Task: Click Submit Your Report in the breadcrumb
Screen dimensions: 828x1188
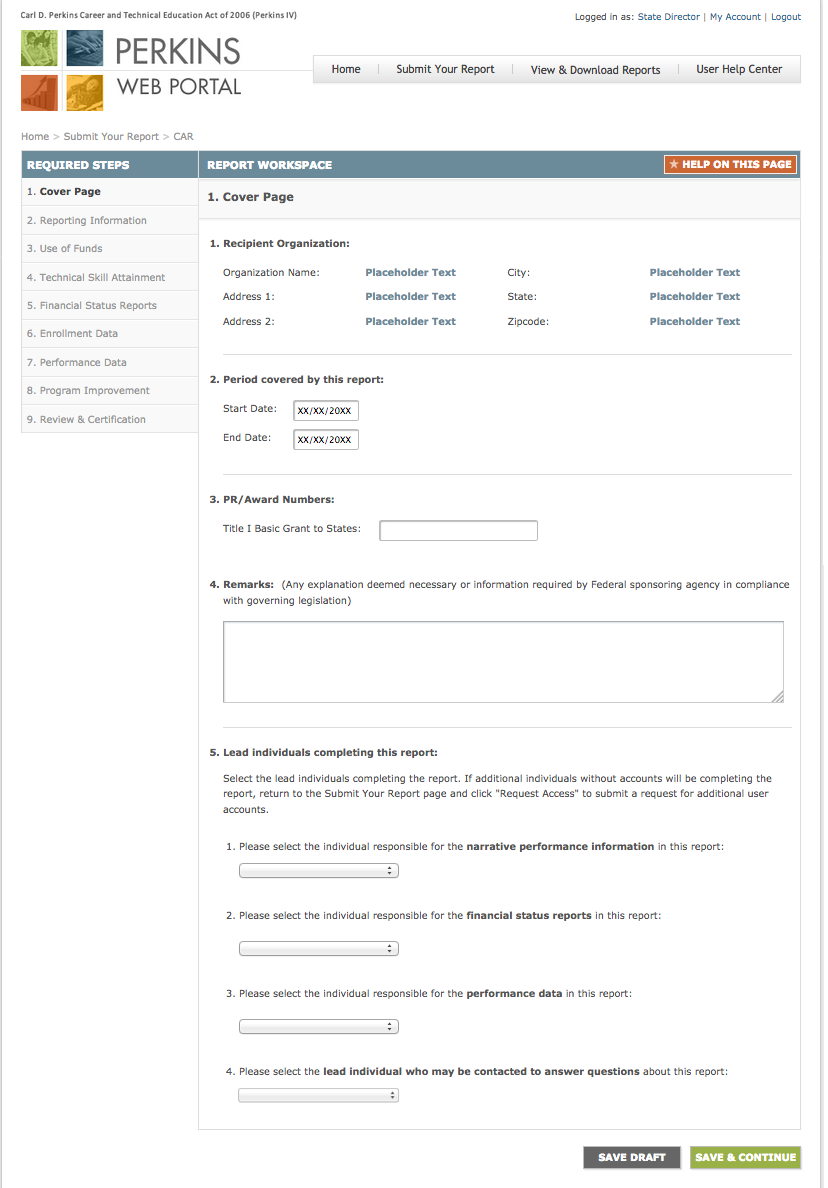Action: [111, 136]
